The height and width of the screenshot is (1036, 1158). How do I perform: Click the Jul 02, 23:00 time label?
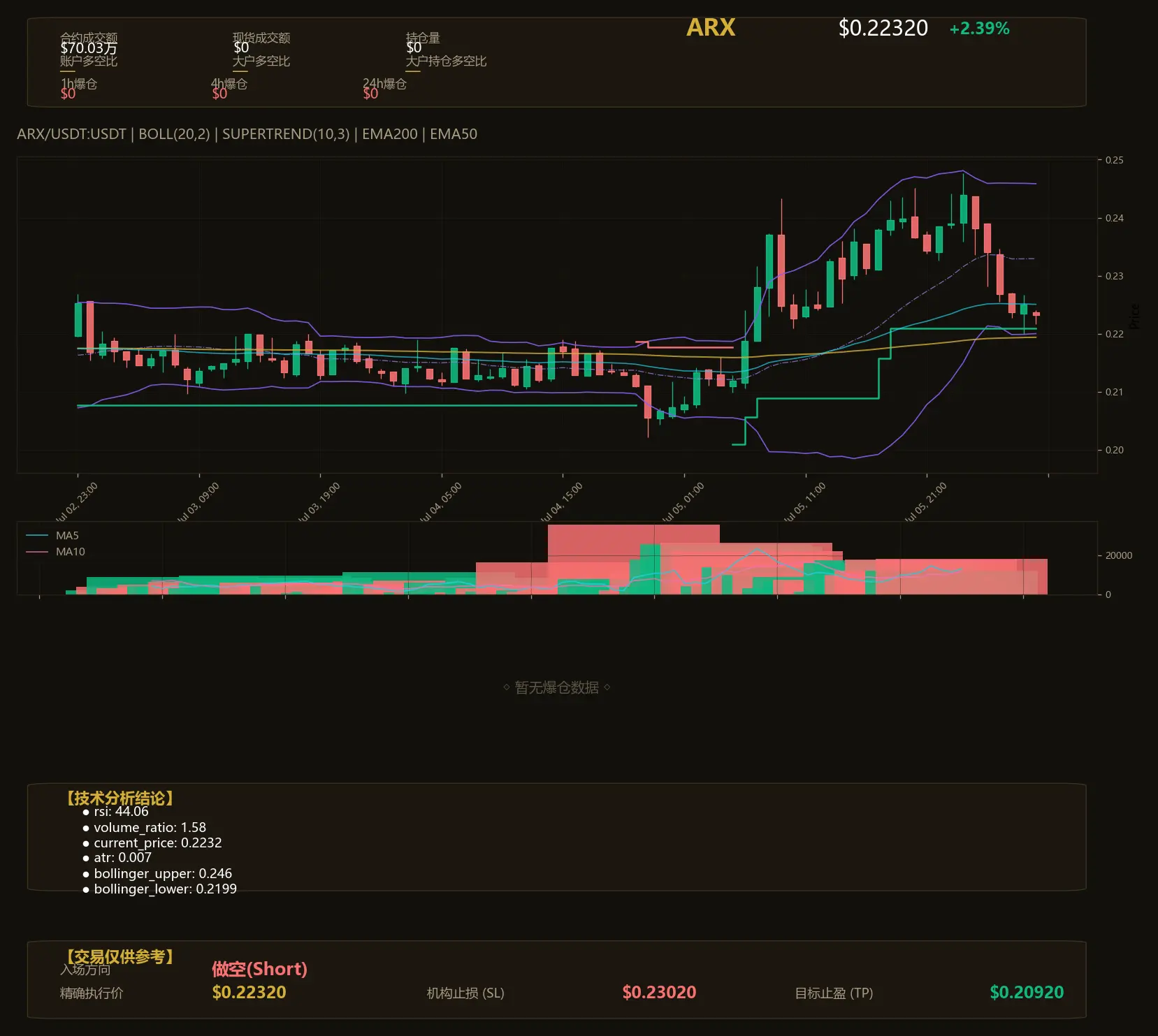tap(75, 502)
